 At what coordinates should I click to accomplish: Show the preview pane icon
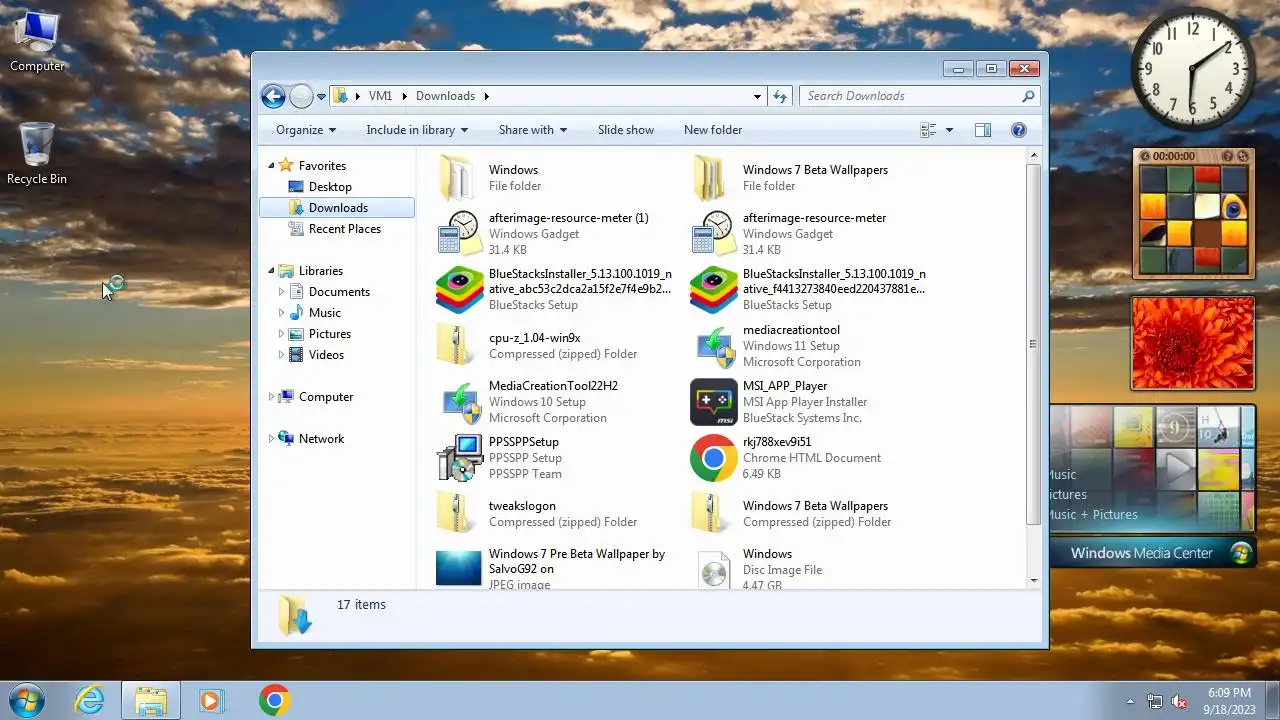(x=983, y=130)
